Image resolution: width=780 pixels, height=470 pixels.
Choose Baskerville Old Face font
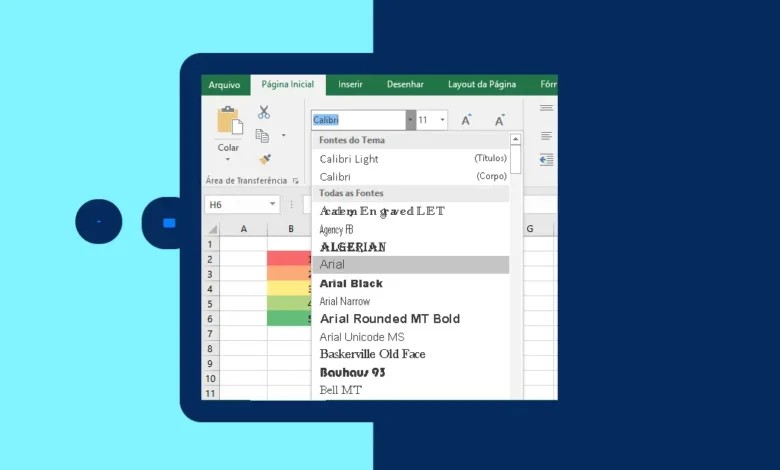411,354
